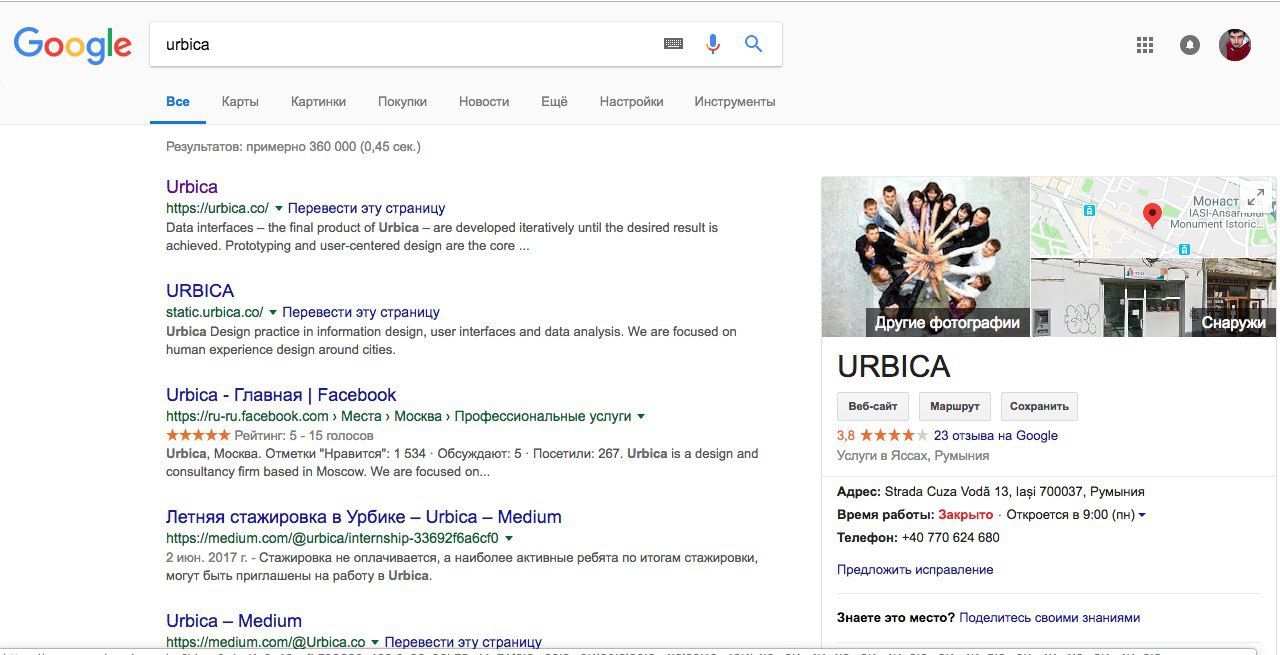Expand the arrow beside medium.com/@Urbica.co

pyautogui.click(x=375, y=642)
